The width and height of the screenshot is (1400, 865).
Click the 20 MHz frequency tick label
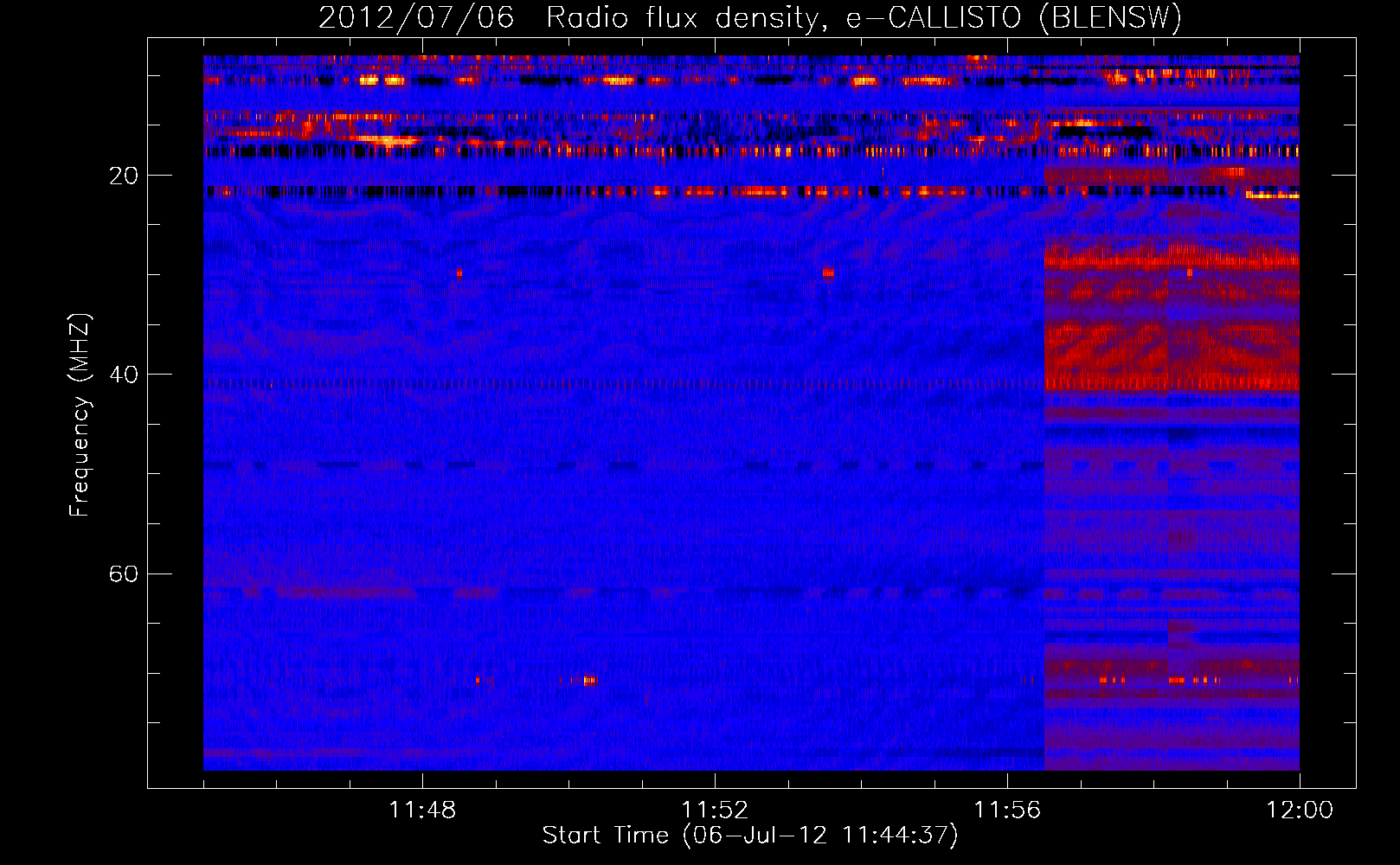[123, 176]
